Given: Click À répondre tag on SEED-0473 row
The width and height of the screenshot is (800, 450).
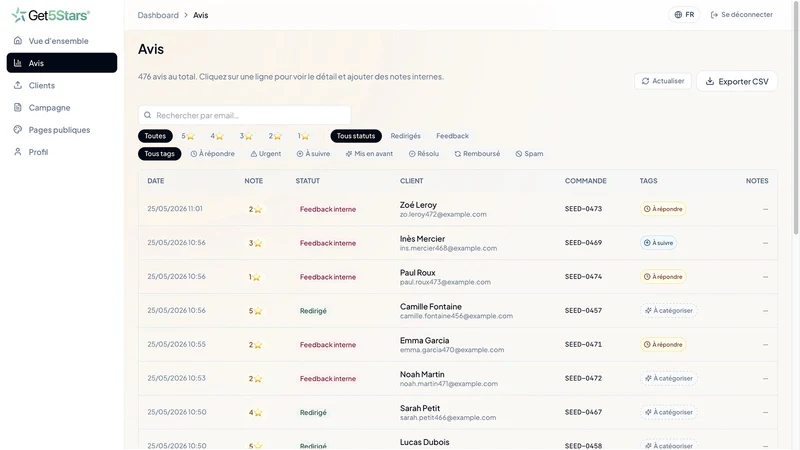Looking at the screenshot, I should tap(663, 209).
